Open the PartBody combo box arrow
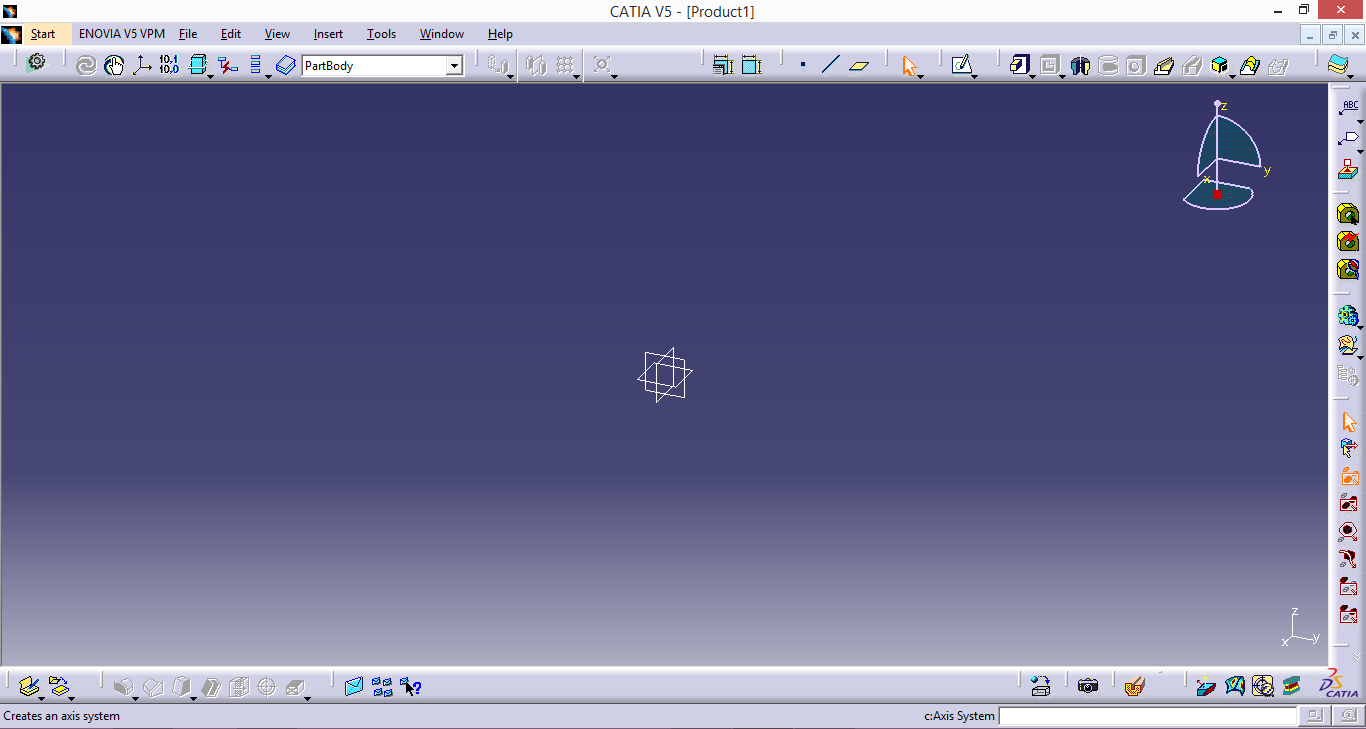This screenshot has height=729, width=1366. click(x=454, y=66)
